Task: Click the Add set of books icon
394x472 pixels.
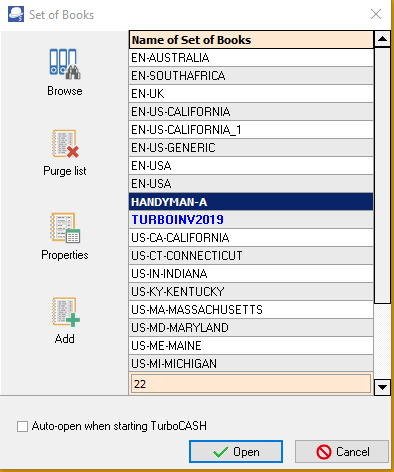Action: [66, 312]
